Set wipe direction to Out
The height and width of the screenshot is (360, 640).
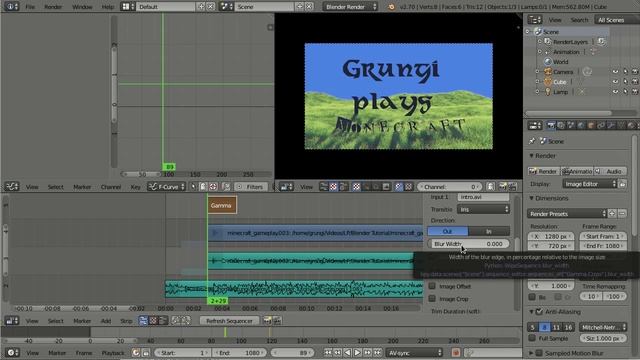(448, 231)
